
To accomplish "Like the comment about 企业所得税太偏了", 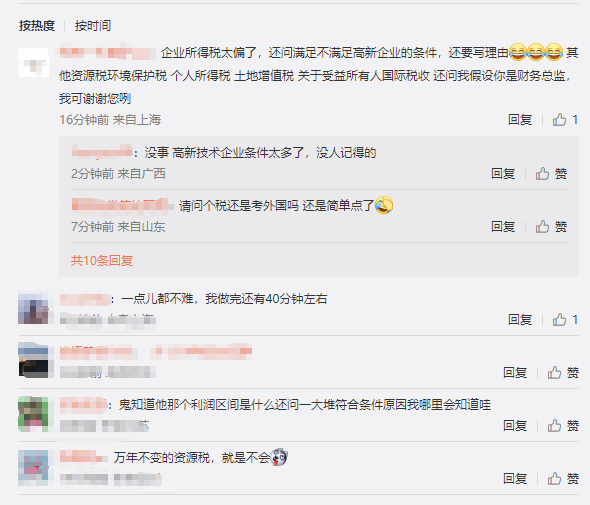I will (x=565, y=120).
